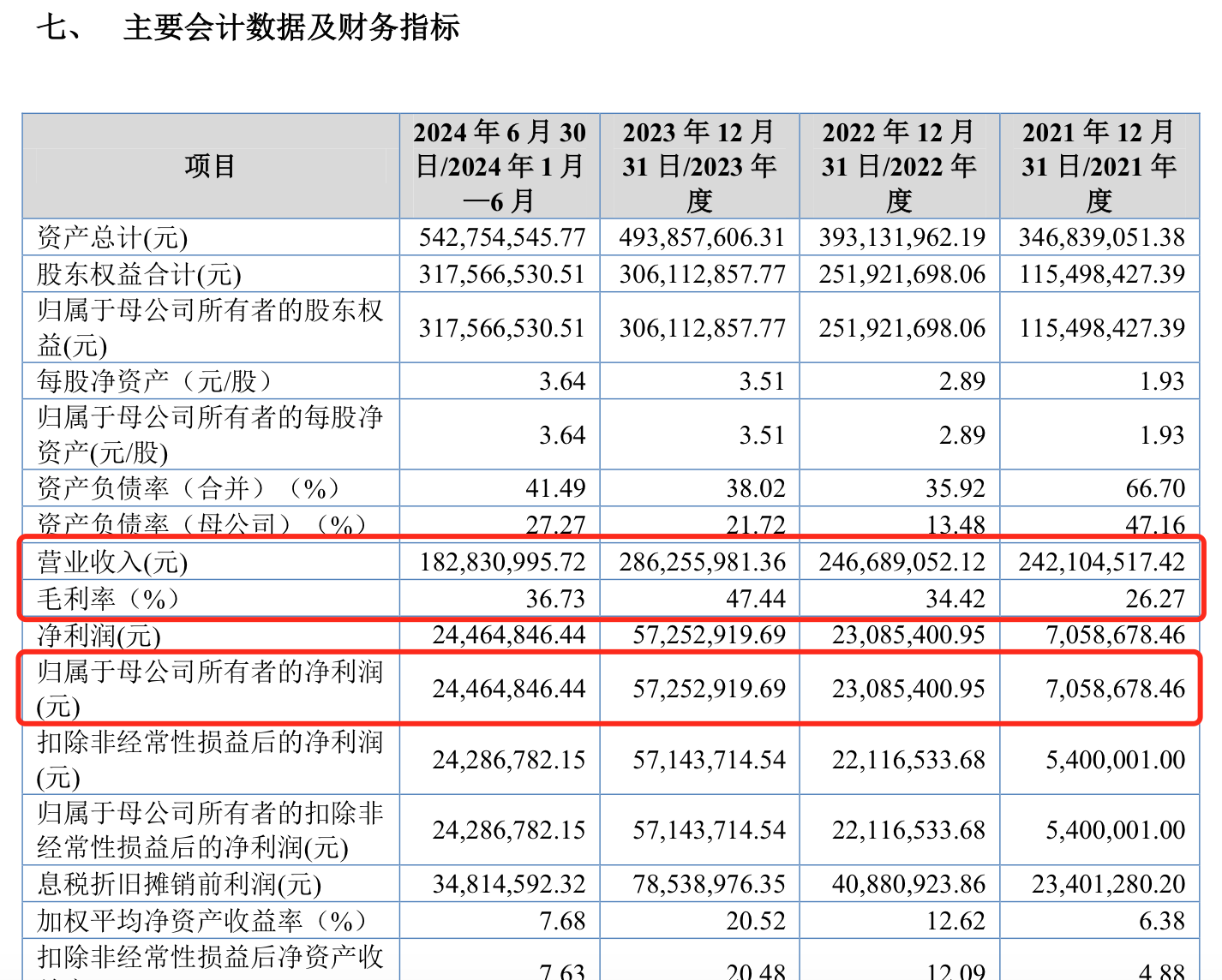Viewport: 1222px width, 980px height.
Task: Select the 2021年12月31日 column header
Action: [x=1099, y=166]
